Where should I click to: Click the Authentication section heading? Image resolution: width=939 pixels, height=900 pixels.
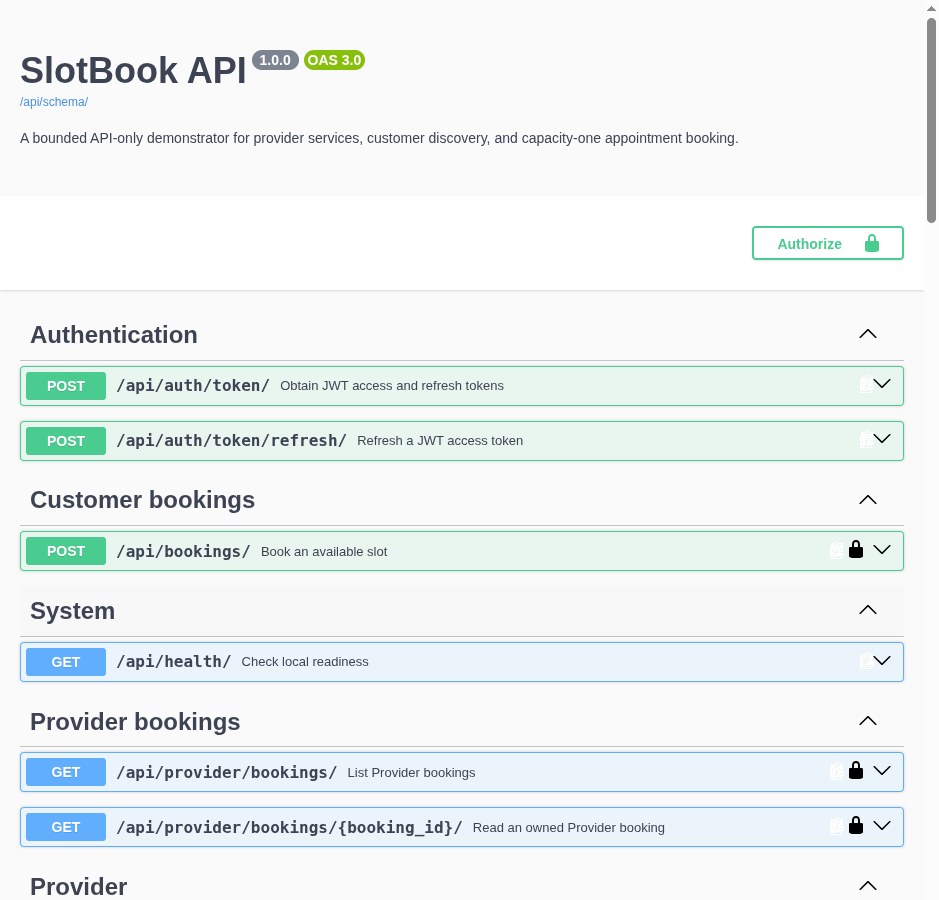click(114, 335)
